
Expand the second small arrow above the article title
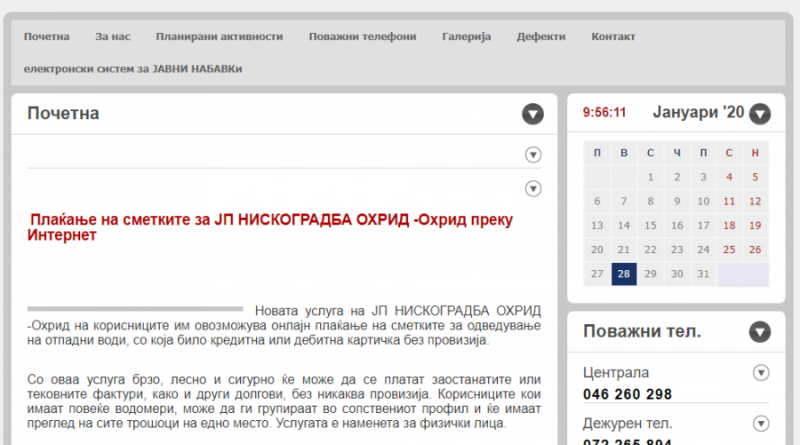[533, 188]
